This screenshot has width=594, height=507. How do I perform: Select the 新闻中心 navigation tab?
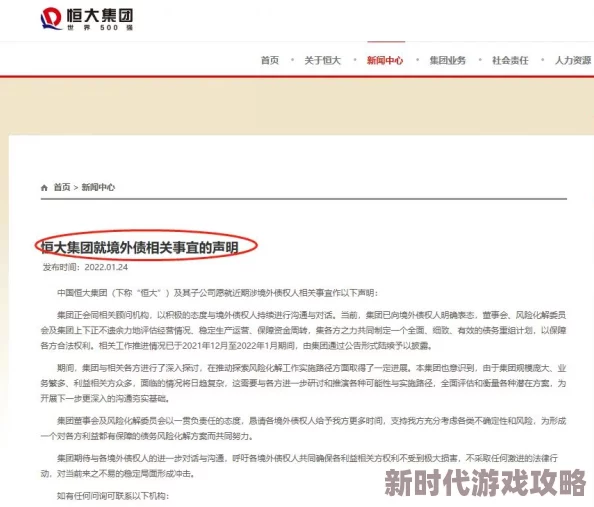[385, 60]
